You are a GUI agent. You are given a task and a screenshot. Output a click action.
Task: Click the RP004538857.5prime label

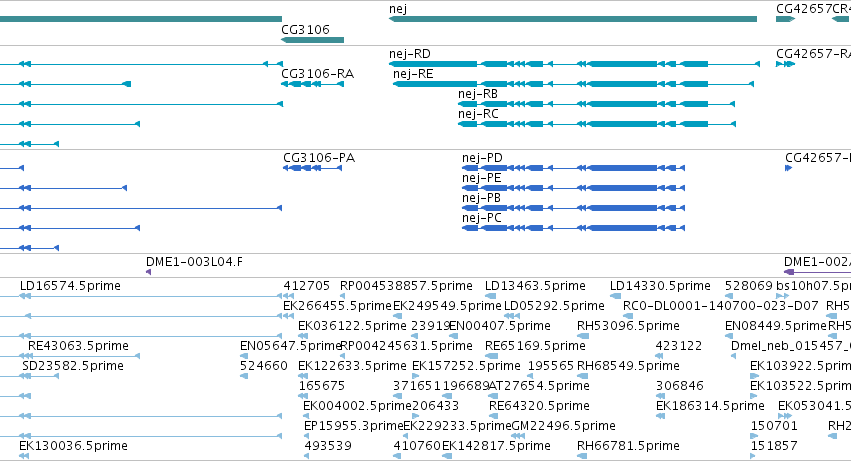pos(406,286)
